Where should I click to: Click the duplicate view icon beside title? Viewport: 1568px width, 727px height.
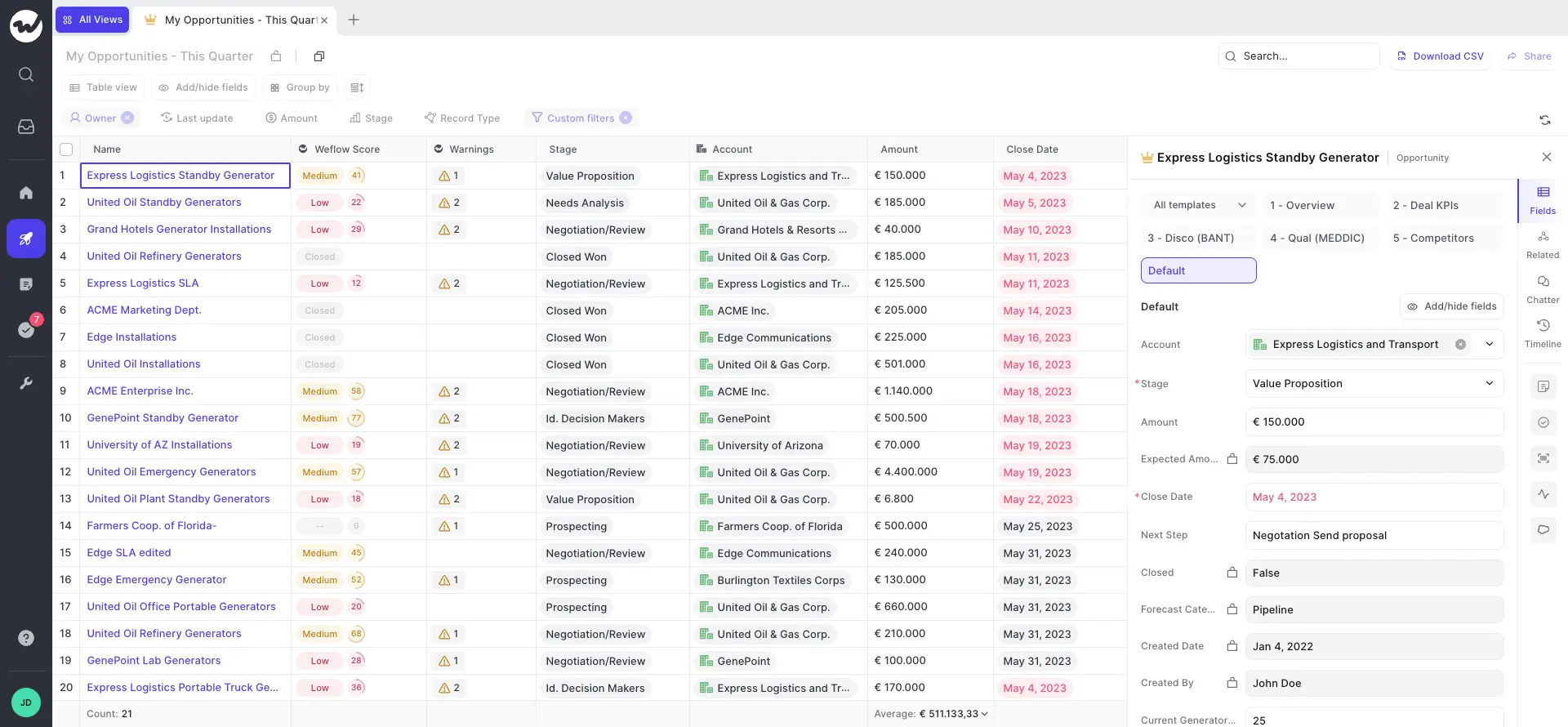pyautogui.click(x=319, y=56)
